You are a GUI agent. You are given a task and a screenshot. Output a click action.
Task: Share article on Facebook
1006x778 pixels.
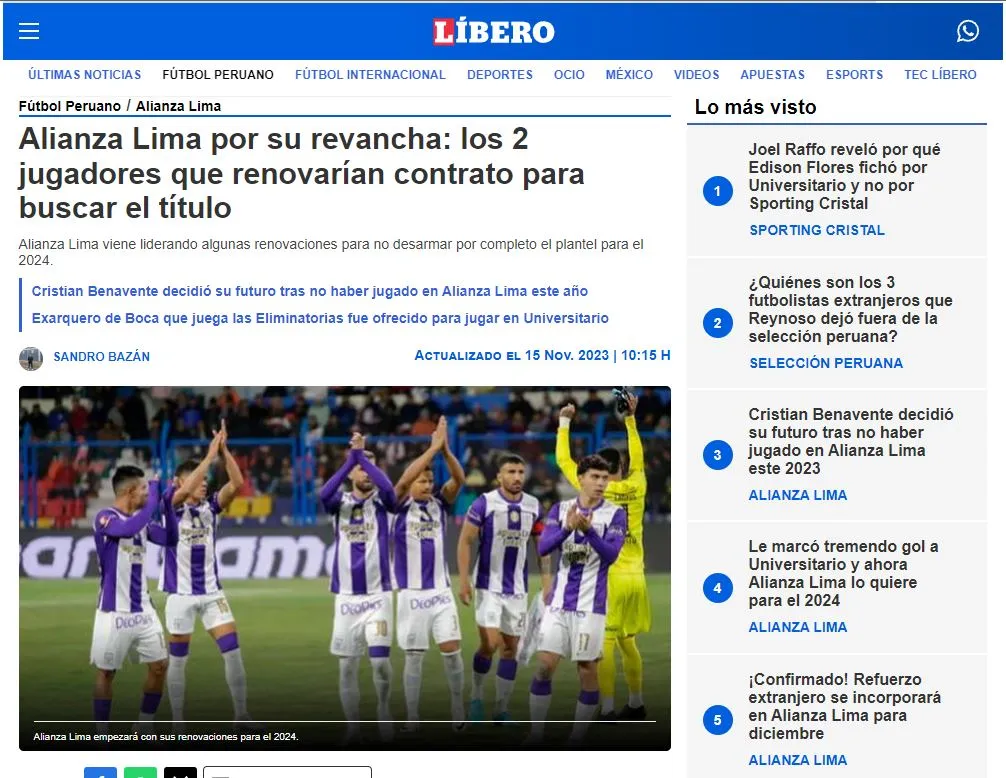click(100, 773)
